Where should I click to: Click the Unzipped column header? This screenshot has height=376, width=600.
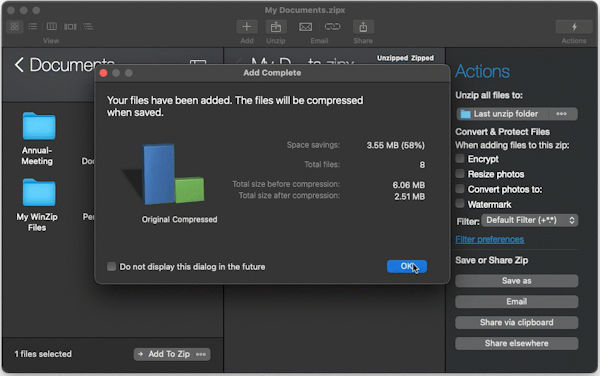tap(392, 58)
